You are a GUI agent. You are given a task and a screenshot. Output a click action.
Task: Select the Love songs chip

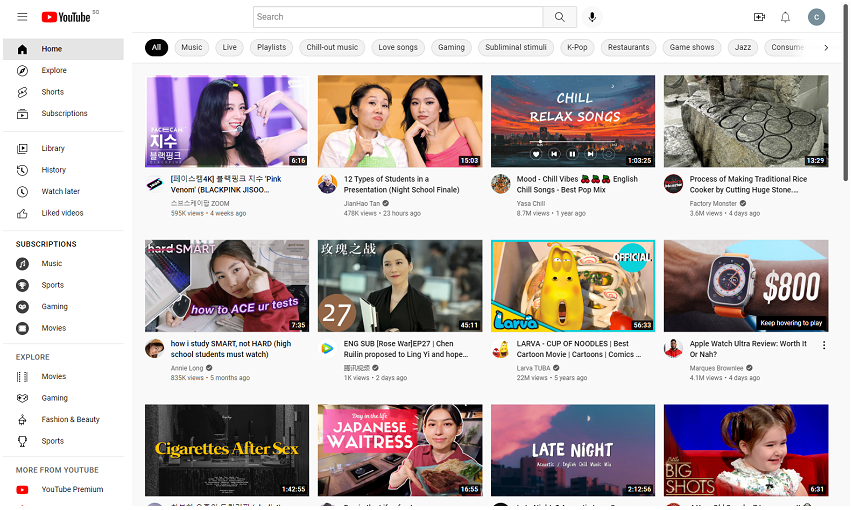coord(398,47)
